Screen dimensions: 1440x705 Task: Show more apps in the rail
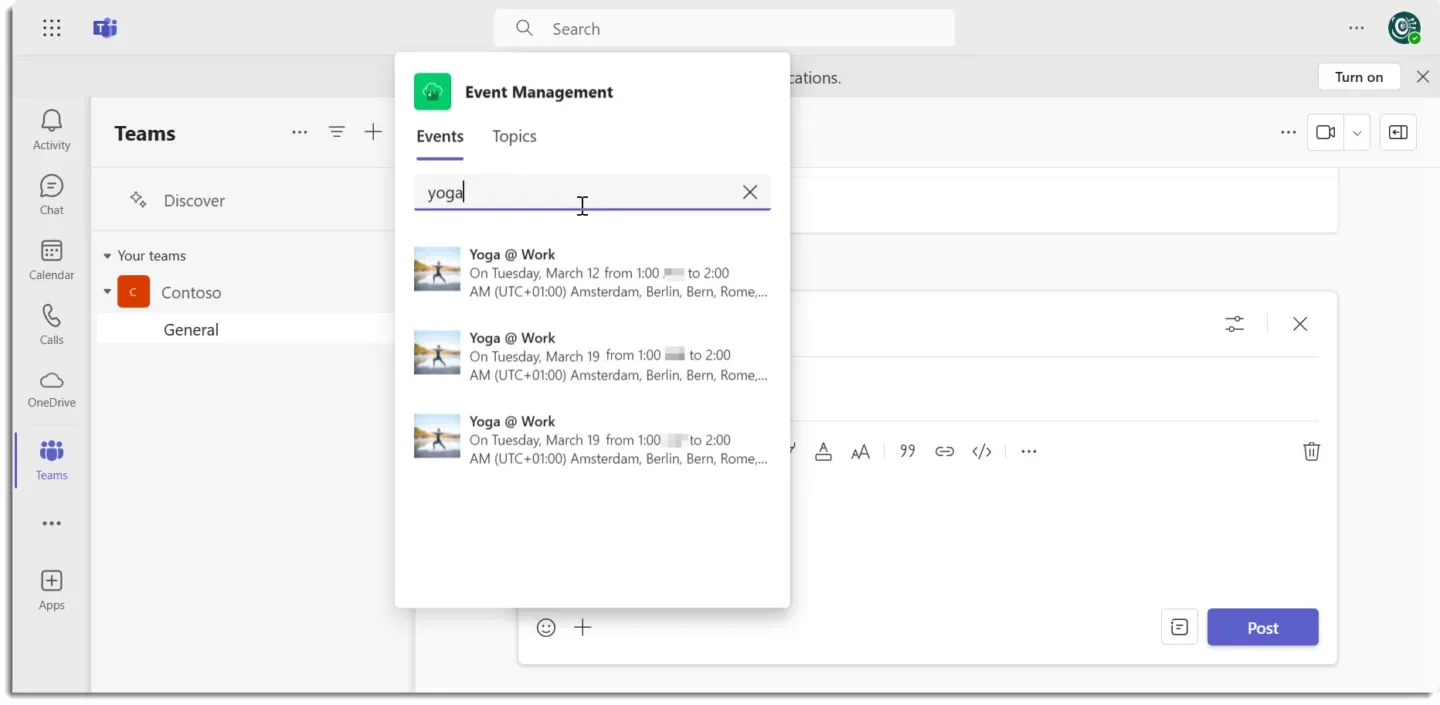(52, 523)
